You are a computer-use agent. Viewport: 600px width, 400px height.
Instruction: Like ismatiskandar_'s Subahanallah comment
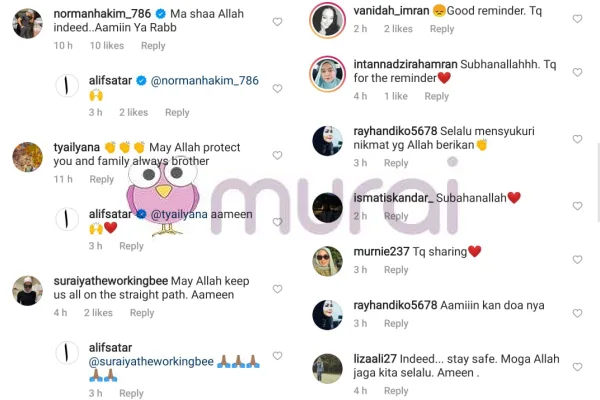tap(577, 206)
